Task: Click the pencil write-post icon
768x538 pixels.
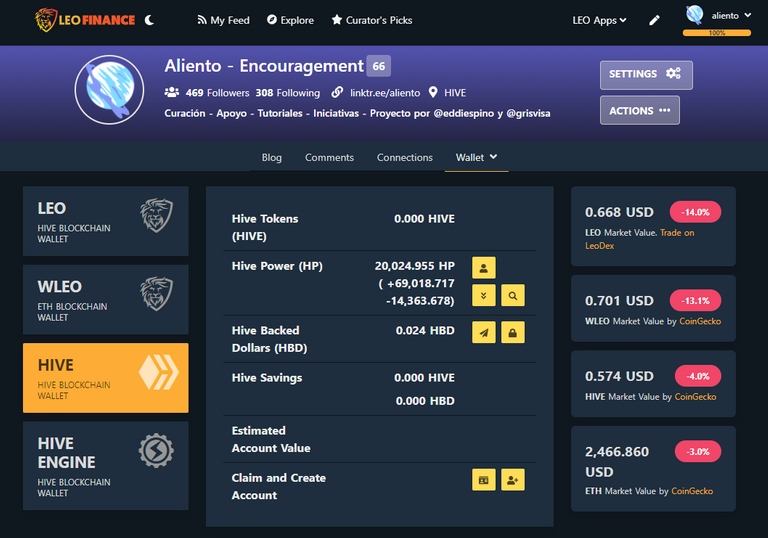Action: (654, 20)
